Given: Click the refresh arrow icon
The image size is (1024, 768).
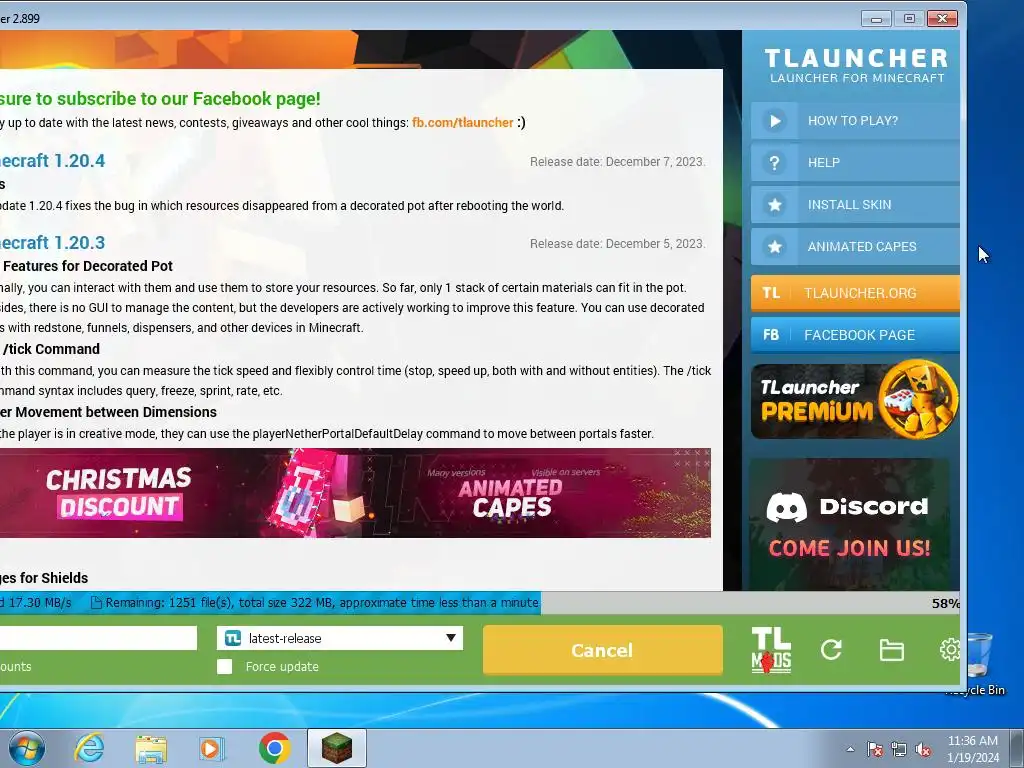Looking at the screenshot, I should coord(831,649).
